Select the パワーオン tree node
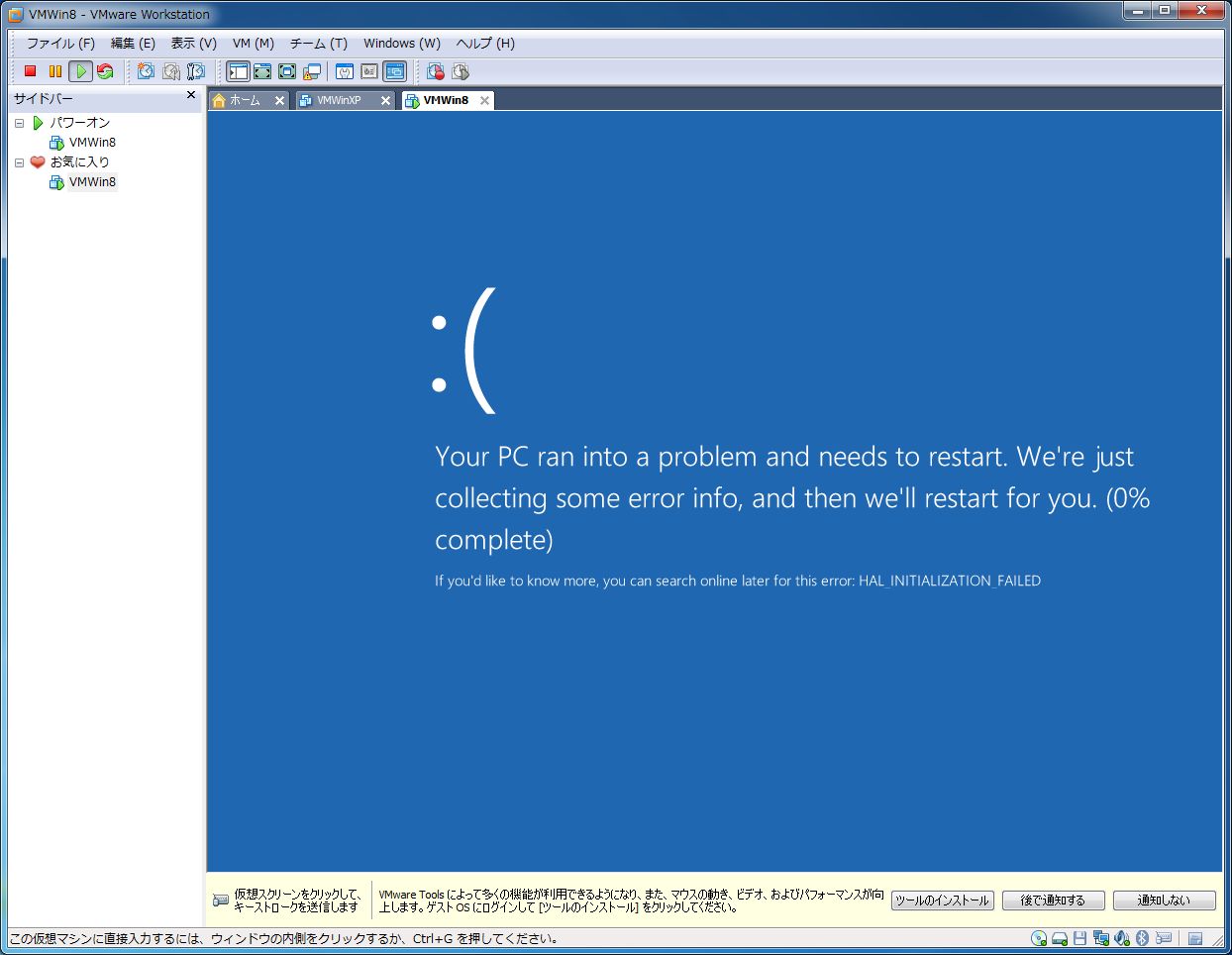 click(x=80, y=123)
